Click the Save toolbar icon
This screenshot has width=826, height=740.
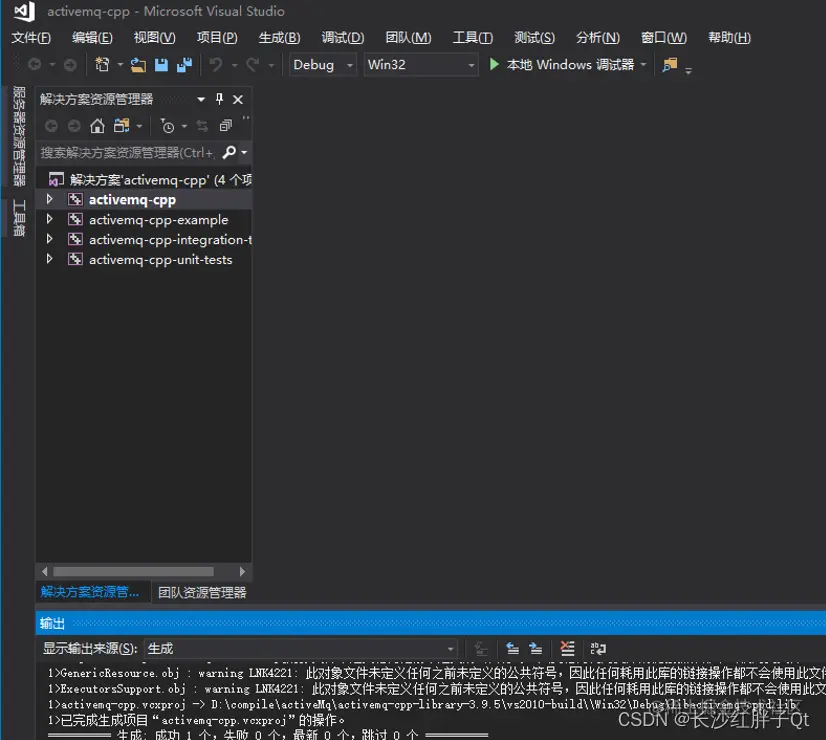click(161, 65)
